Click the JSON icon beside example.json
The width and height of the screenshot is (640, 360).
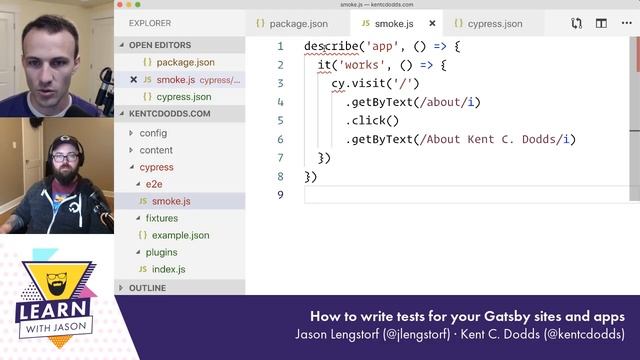point(142,235)
